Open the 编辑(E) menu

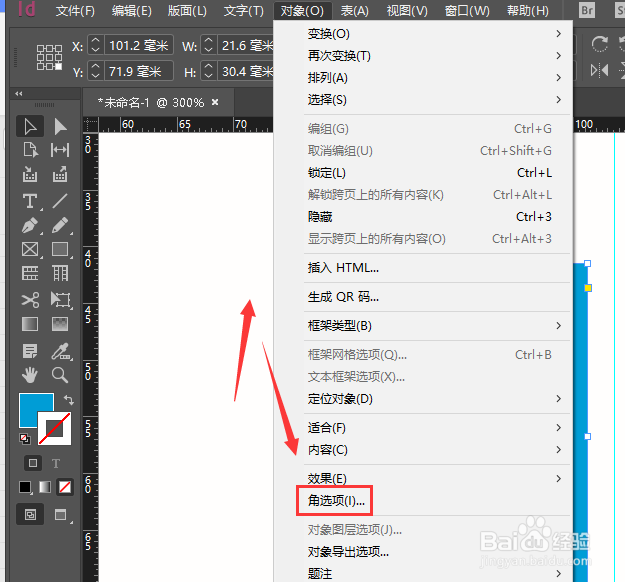tap(132, 11)
